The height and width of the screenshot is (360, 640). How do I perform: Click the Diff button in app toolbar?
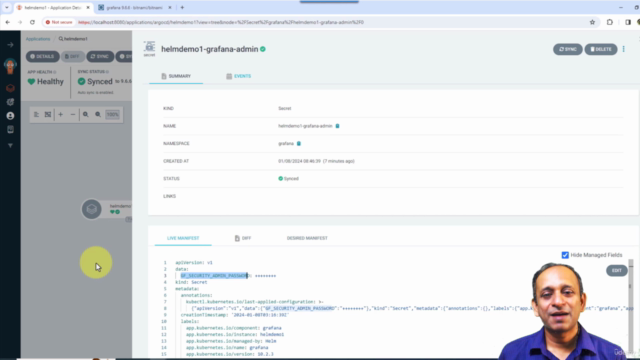73,56
